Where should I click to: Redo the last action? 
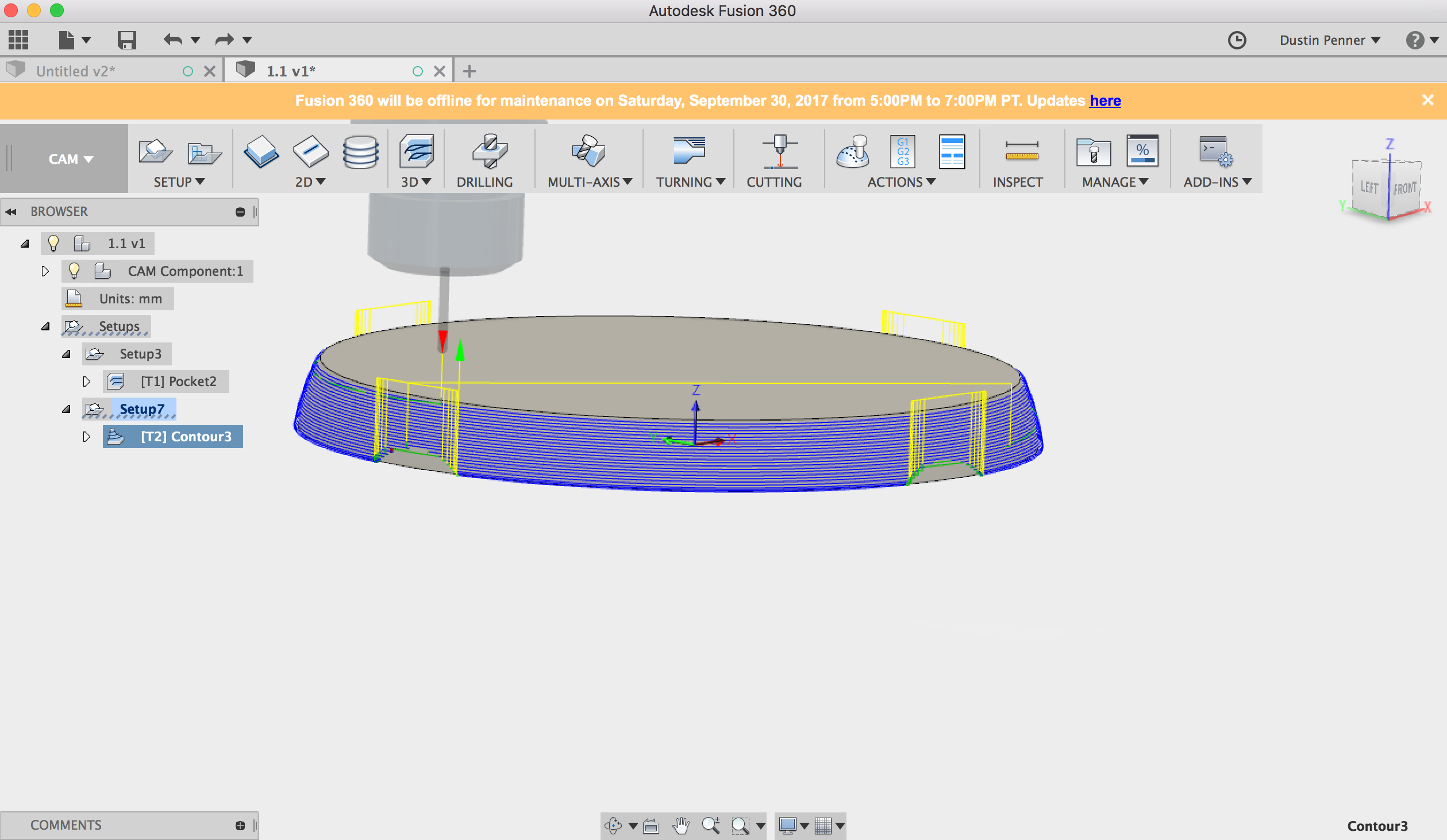tap(224, 40)
